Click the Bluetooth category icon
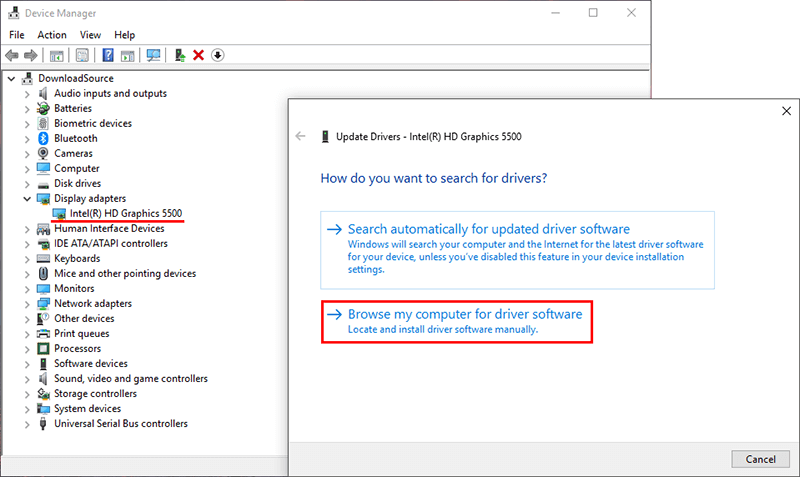The image size is (800, 477). [43, 138]
